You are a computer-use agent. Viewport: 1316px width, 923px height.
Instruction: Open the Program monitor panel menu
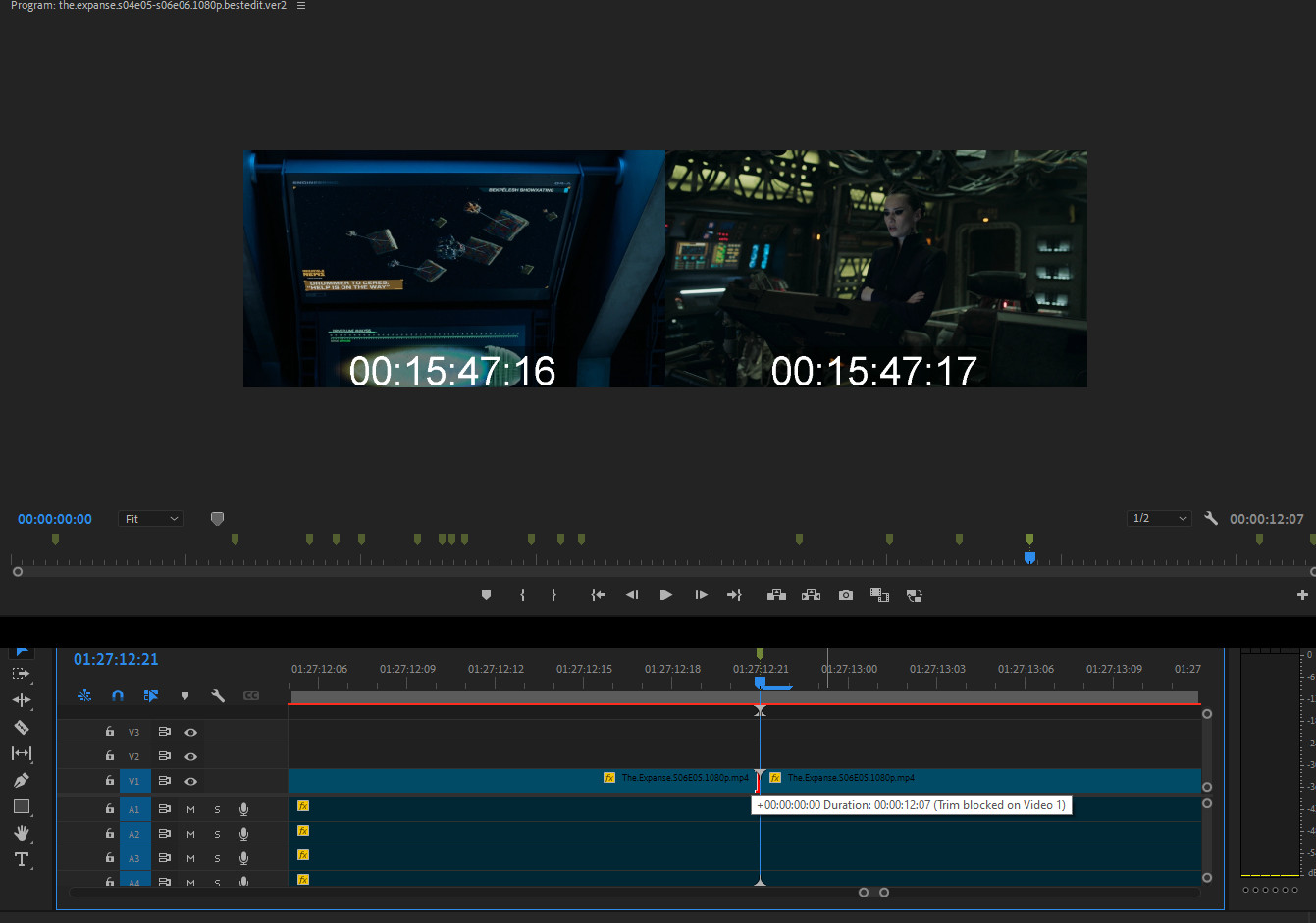(x=301, y=6)
